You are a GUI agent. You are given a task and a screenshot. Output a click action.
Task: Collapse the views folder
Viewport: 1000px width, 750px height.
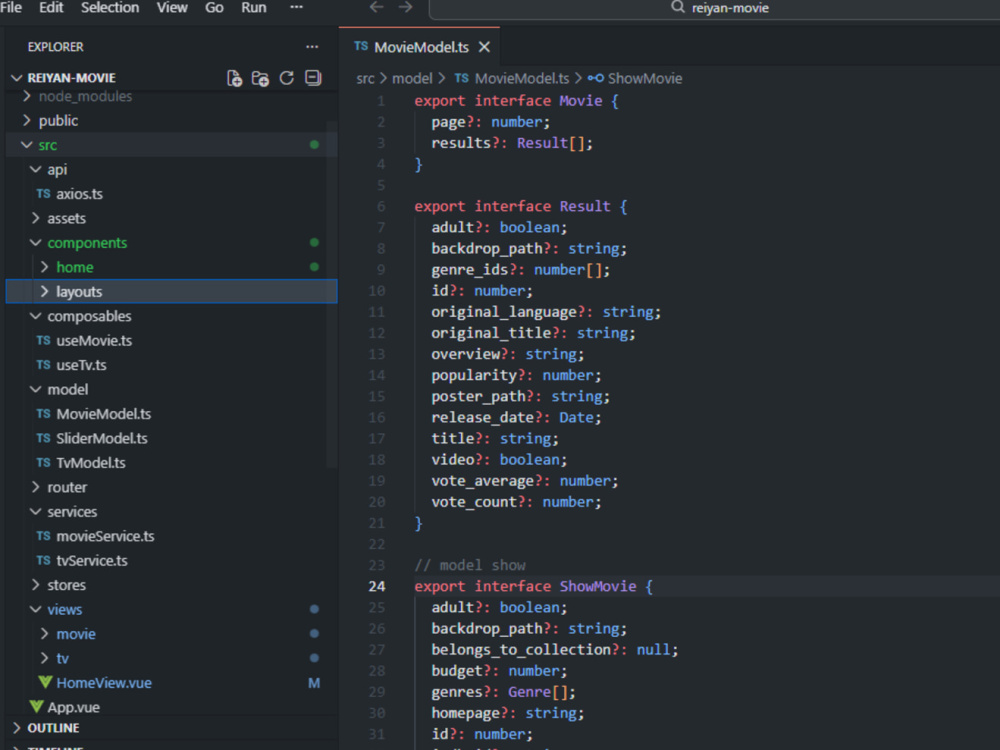(36, 609)
